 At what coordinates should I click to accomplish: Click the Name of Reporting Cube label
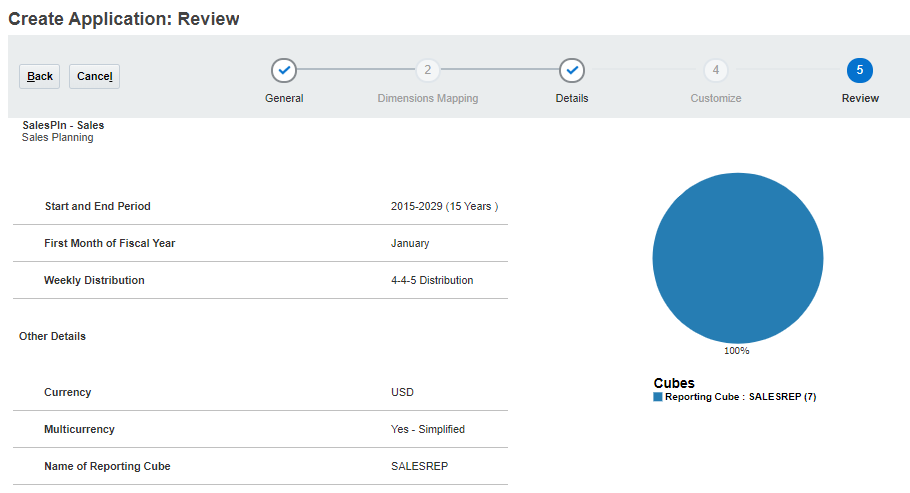(x=107, y=466)
